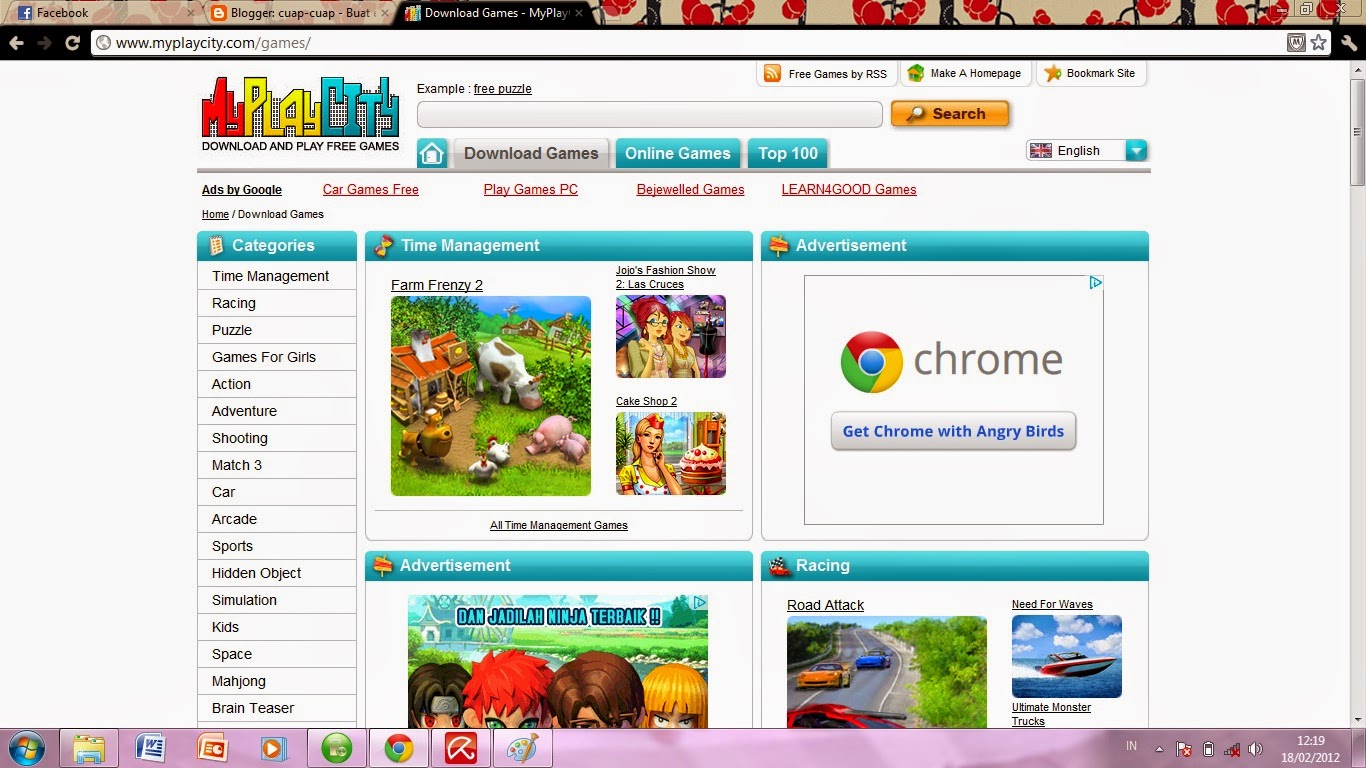
Task: Reload the page with refresh icon
Action: 72,43
